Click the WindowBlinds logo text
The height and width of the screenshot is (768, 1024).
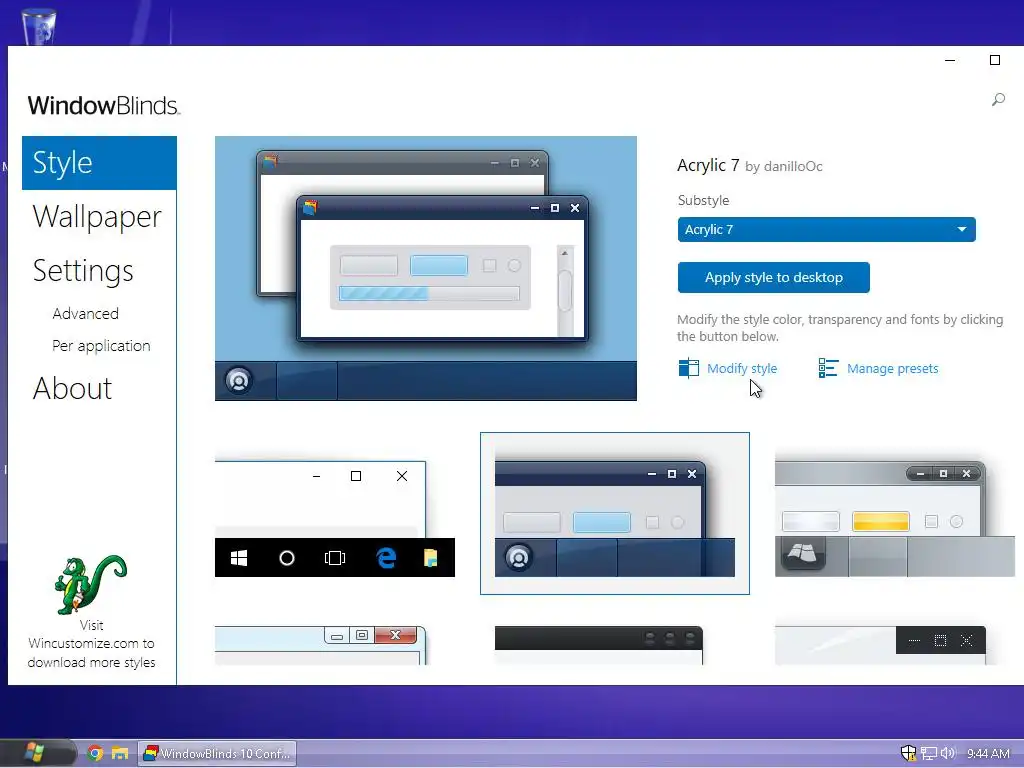pyautogui.click(x=103, y=105)
